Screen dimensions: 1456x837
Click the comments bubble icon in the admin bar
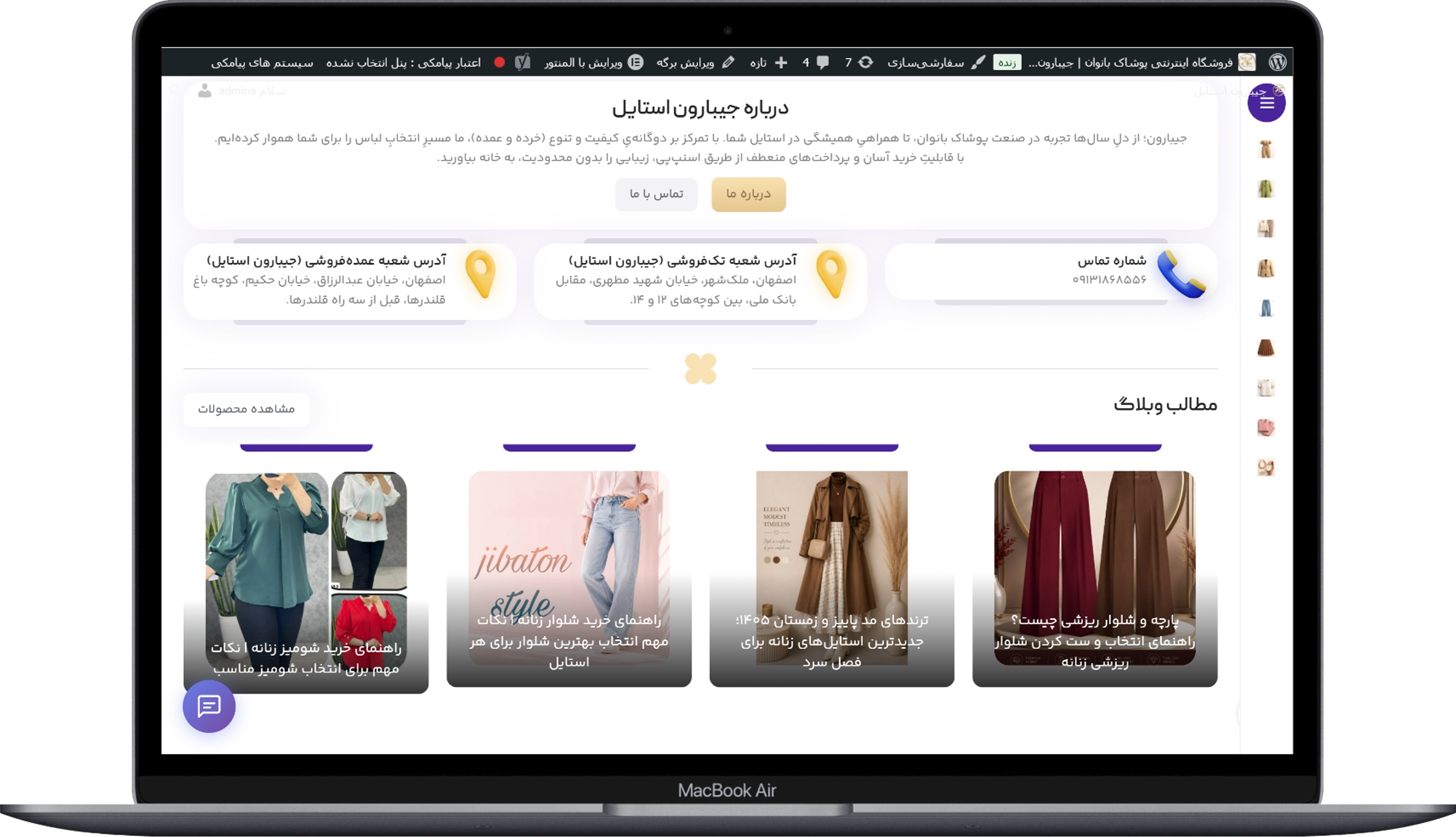click(823, 62)
